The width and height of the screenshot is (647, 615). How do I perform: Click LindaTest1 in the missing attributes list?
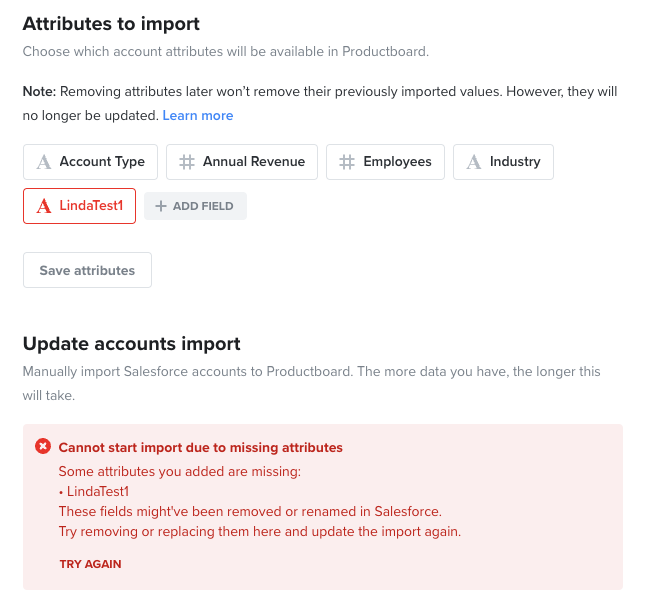coord(98,491)
